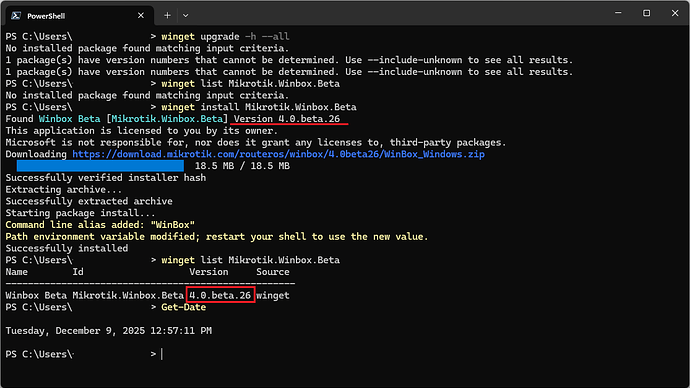This screenshot has height=388, width=690.
Task: Click the Tuesday, December 9 date output
Action: click(109, 331)
